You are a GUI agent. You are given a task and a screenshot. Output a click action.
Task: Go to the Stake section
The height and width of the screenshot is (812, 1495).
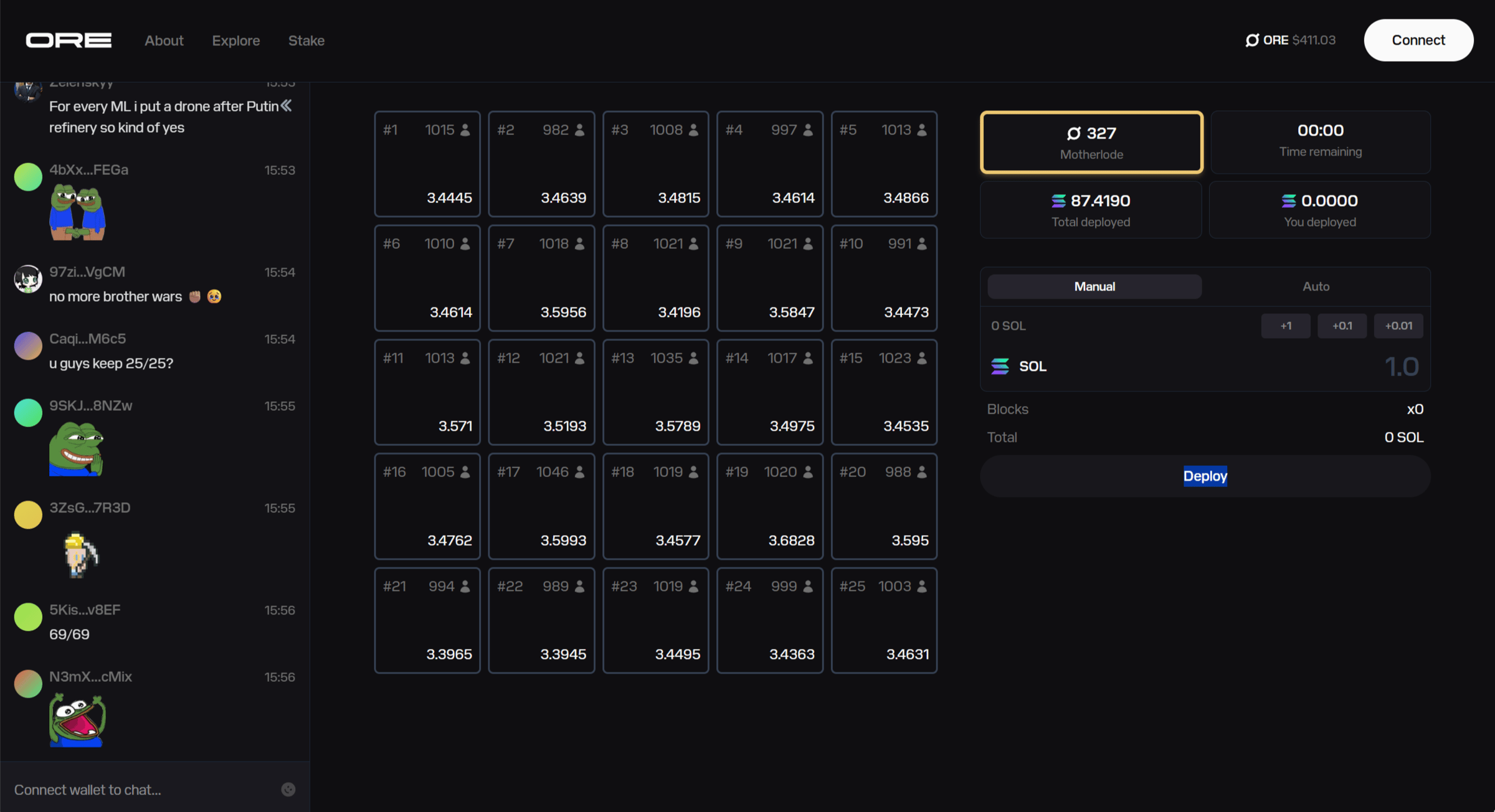pyautogui.click(x=306, y=40)
